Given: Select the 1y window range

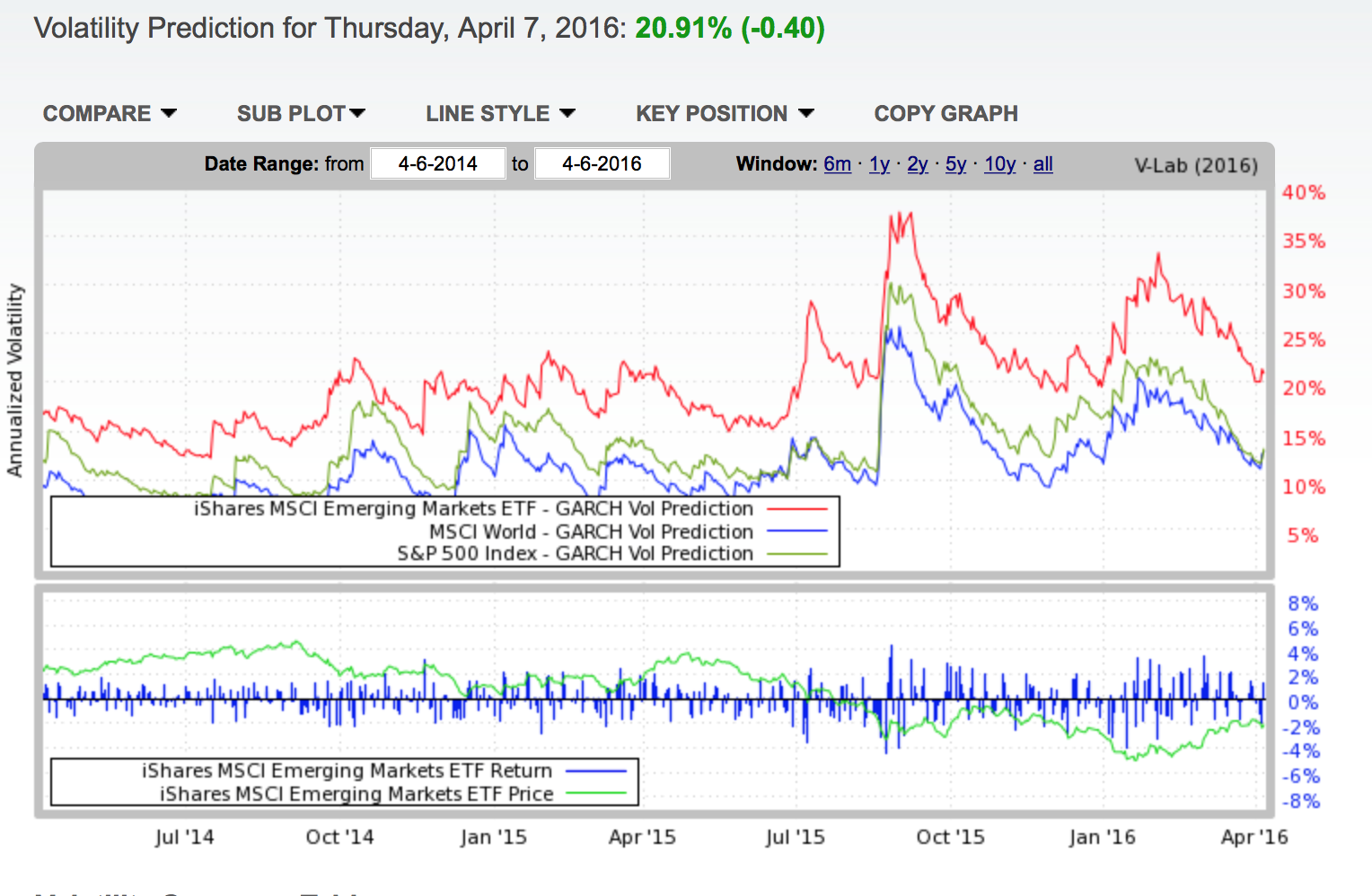Looking at the screenshot, I should click(x=878, y=164).
